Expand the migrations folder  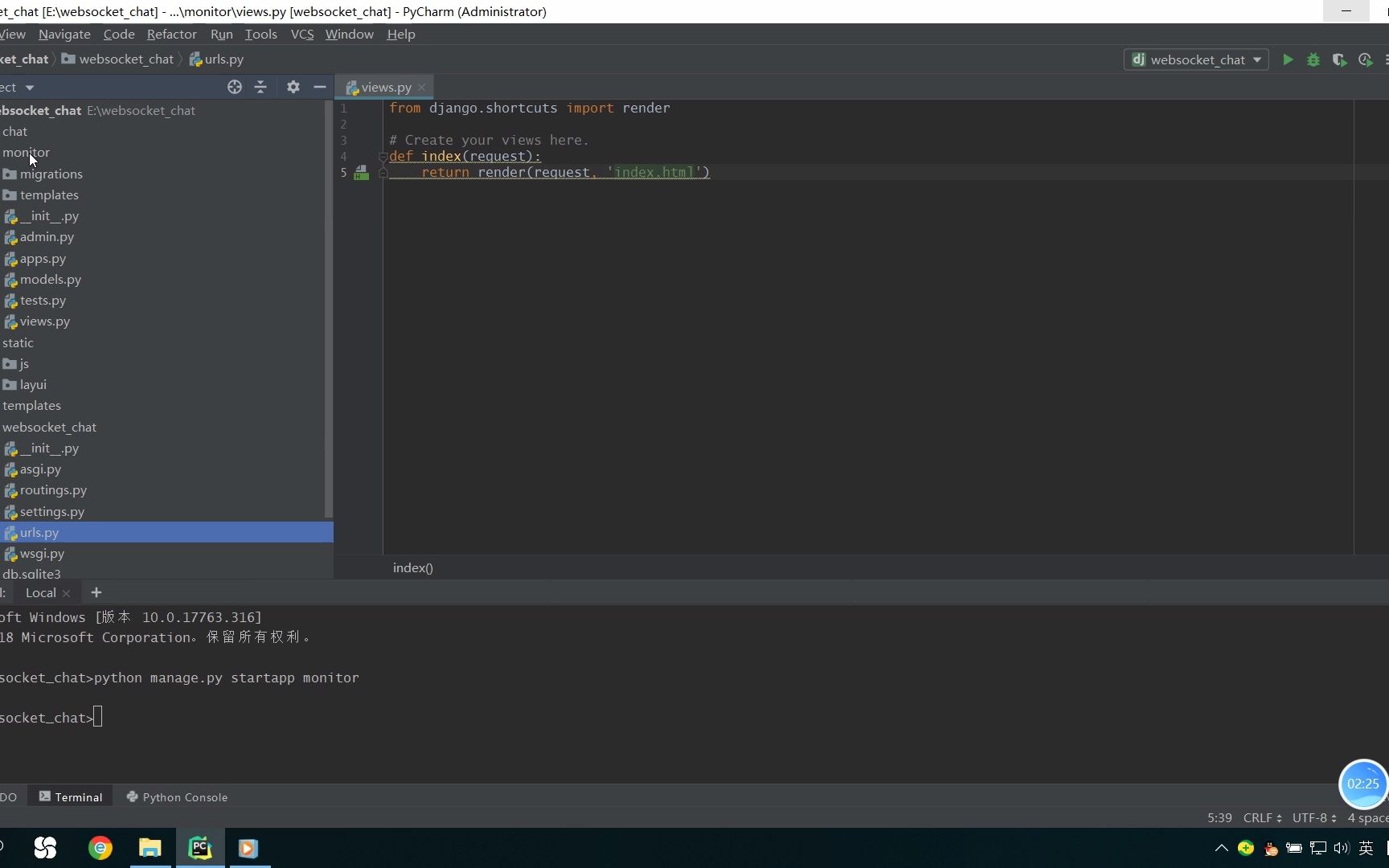(51, 174)
